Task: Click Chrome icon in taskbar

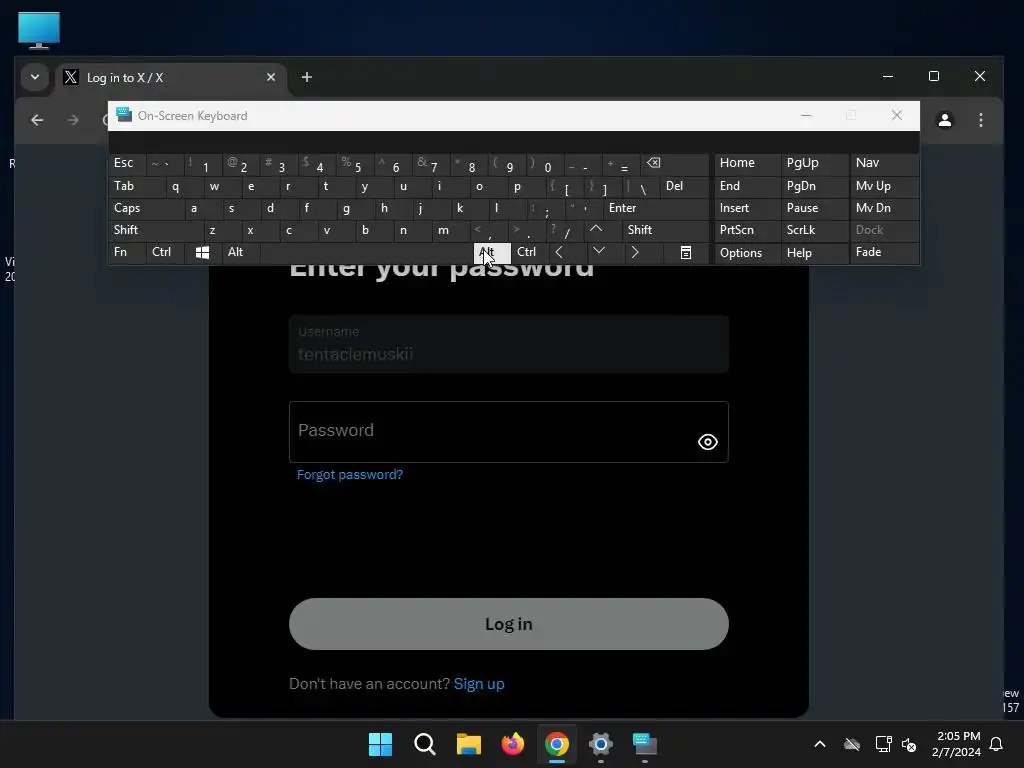Action: click(x=556, y=744)
